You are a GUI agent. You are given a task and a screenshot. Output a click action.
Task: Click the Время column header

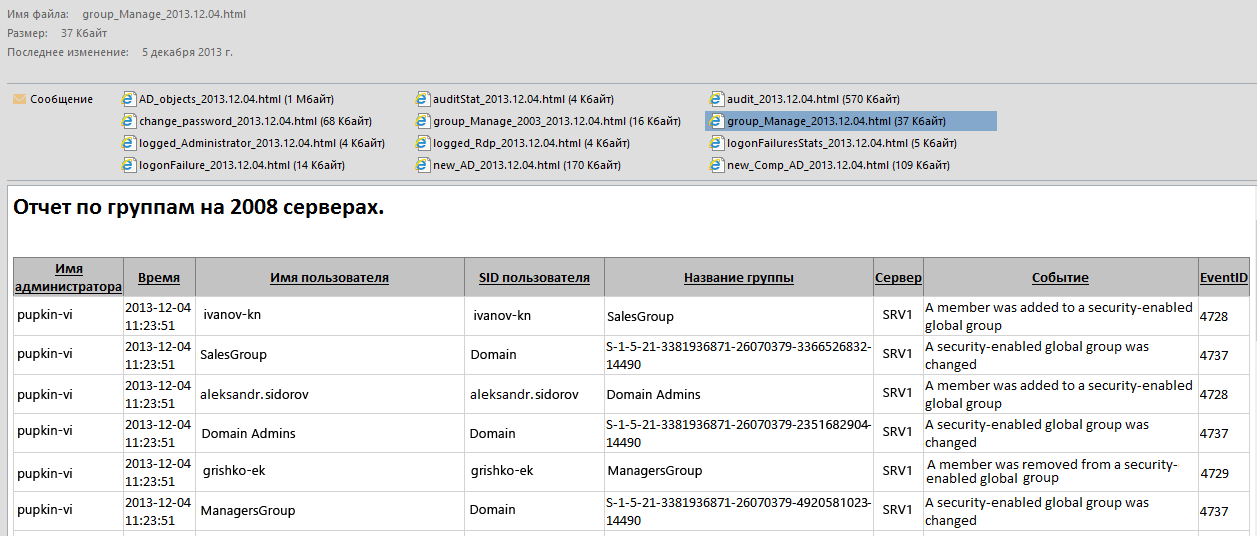point(159,277)
